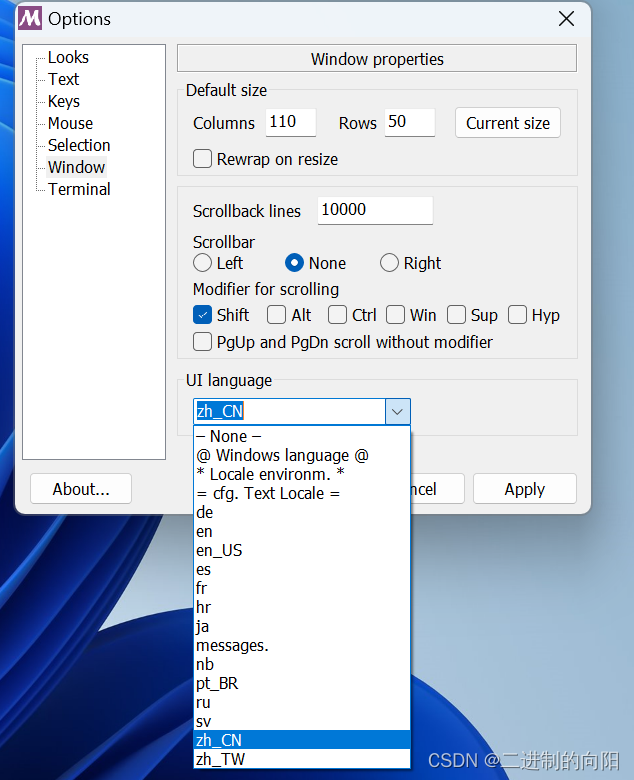634x780 pixels.
Task: Select Window in the options tree
Action: [76, 167]
